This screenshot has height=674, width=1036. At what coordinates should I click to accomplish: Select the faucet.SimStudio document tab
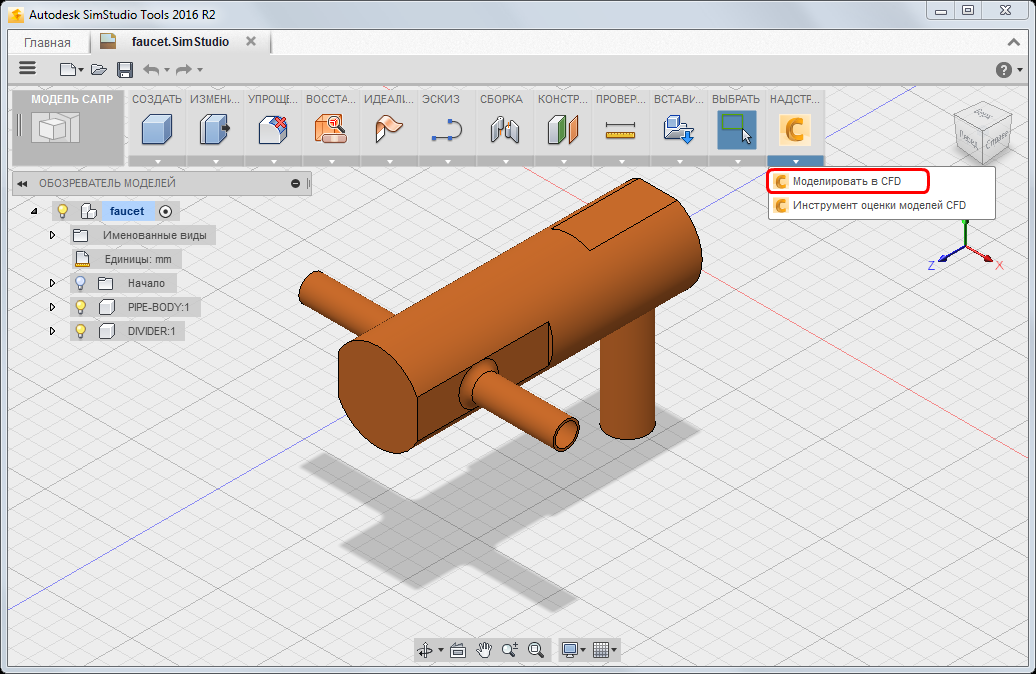tap(180, 42)
